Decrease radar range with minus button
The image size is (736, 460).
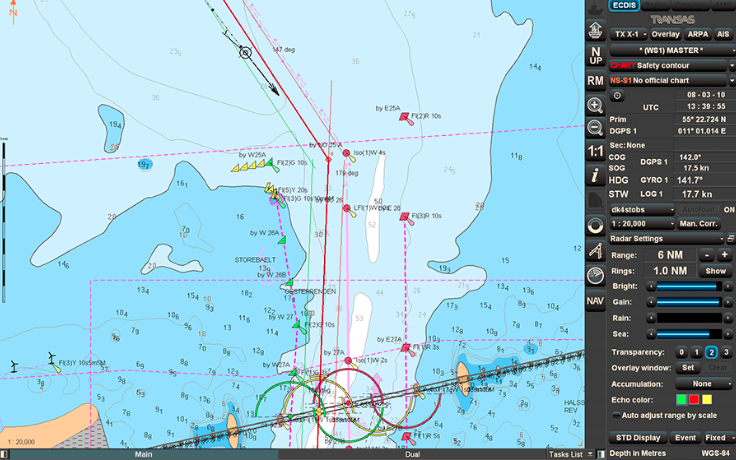tap(706, 255)
